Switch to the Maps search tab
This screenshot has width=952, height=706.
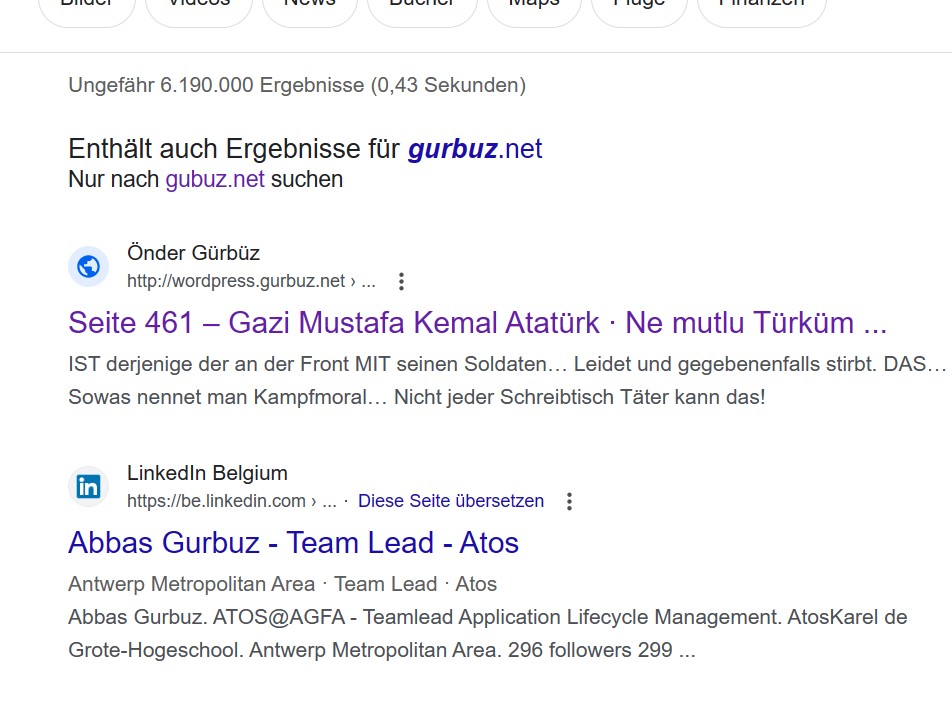(x=534, y=7)
